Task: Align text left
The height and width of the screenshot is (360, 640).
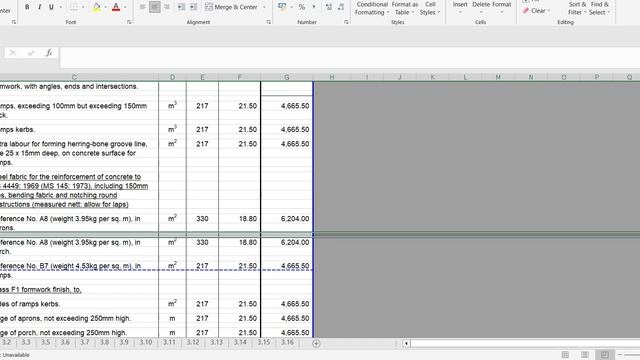Action: click(x=142, y=7)
